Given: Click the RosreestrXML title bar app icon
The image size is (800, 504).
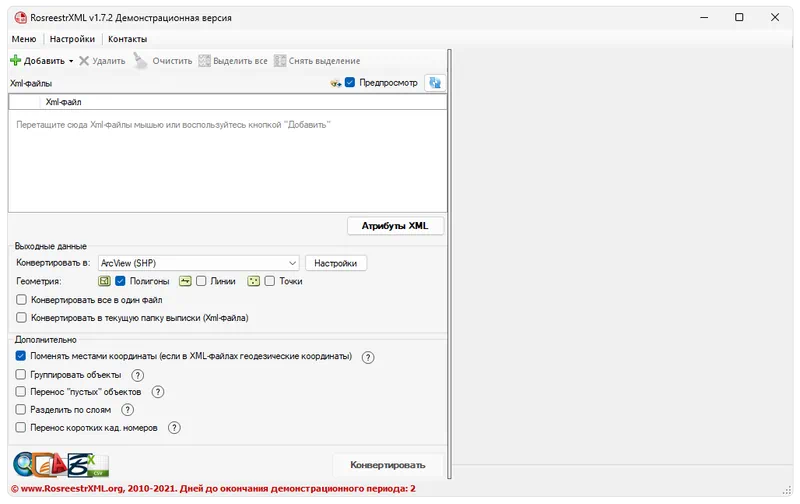Looking at the screenshot, I should (x=20, y=17).
